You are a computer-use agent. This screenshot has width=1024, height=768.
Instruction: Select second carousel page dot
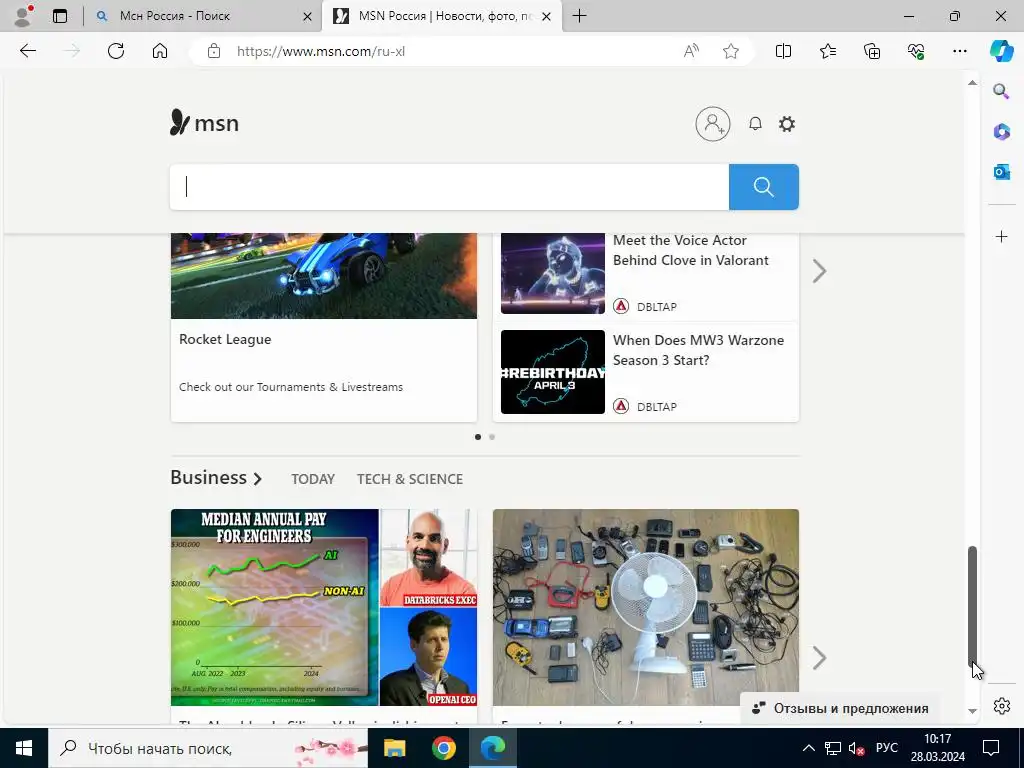click(x=492, y=437)
